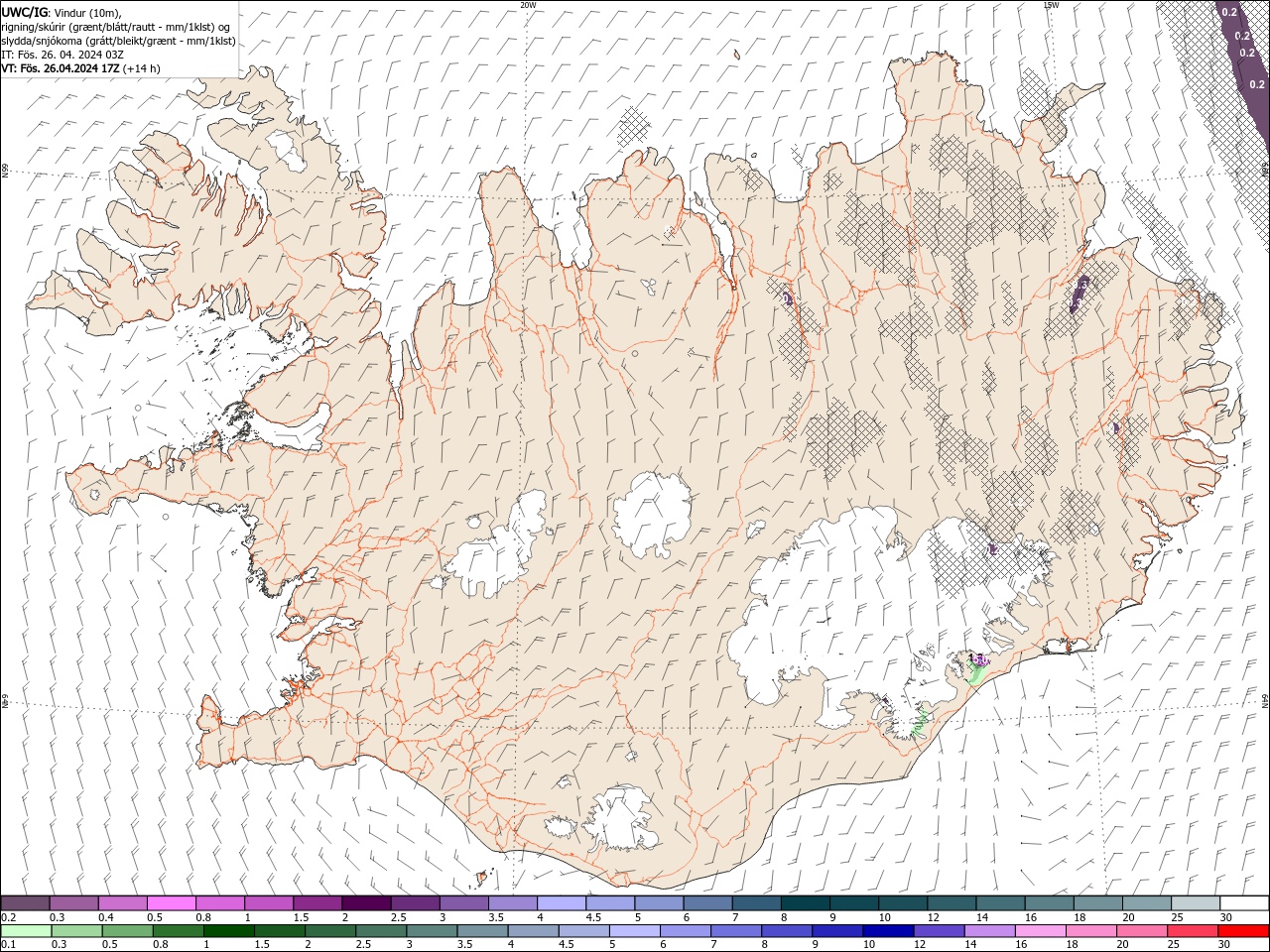This screenshot has height=952, width=1270.
Task: Pick the bright red swatch ending the bottom legend
Action: [1243, 931]
